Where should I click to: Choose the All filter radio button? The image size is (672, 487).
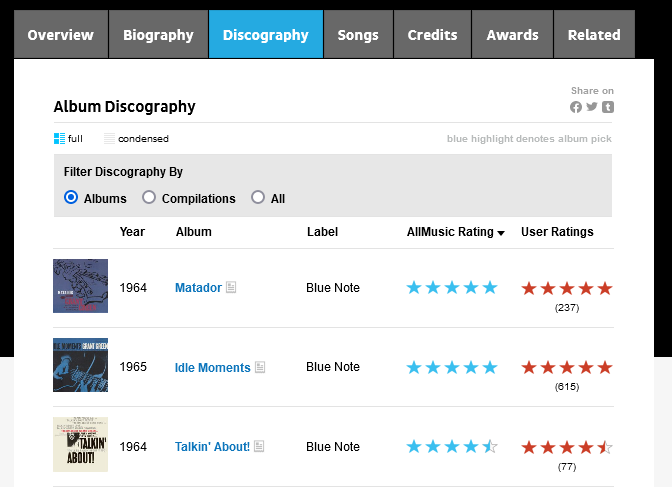click(x=258, y=198)
